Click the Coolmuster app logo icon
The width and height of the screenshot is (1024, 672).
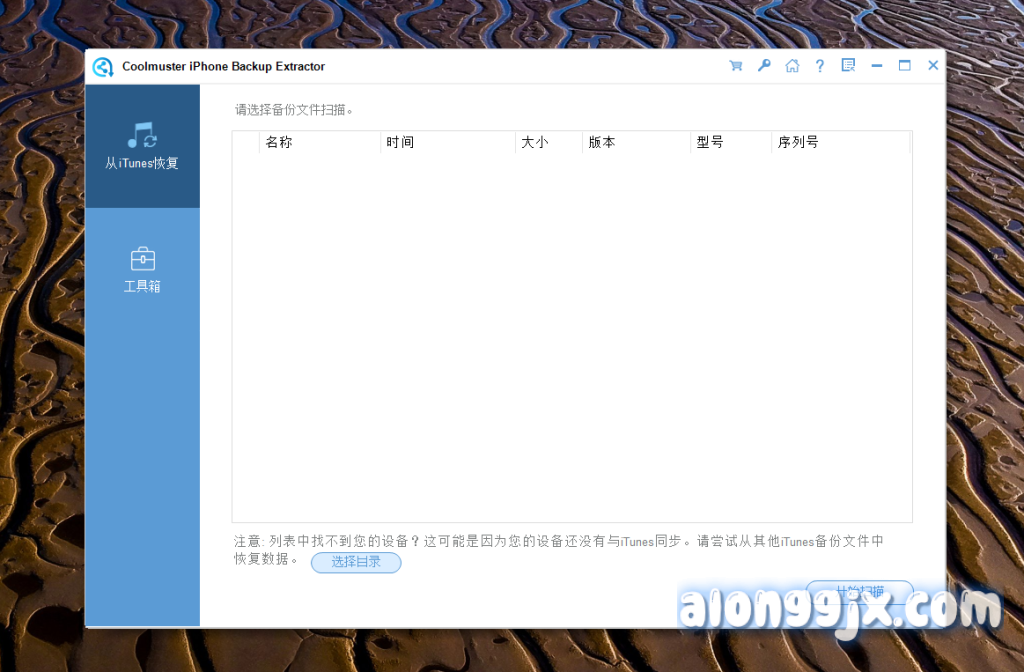click(x=103, y=67)
